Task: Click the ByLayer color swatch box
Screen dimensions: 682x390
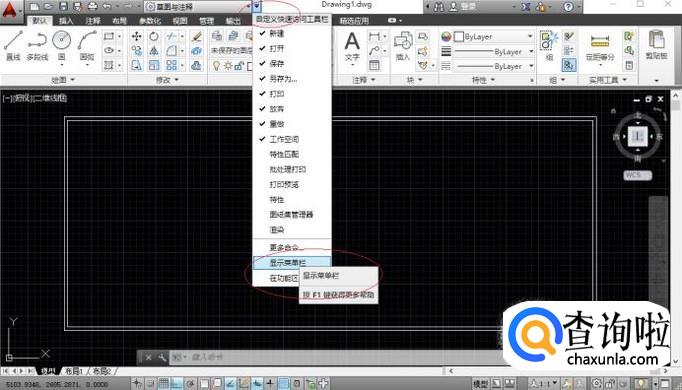Action: pyautogui.click(x=458, y=37)
